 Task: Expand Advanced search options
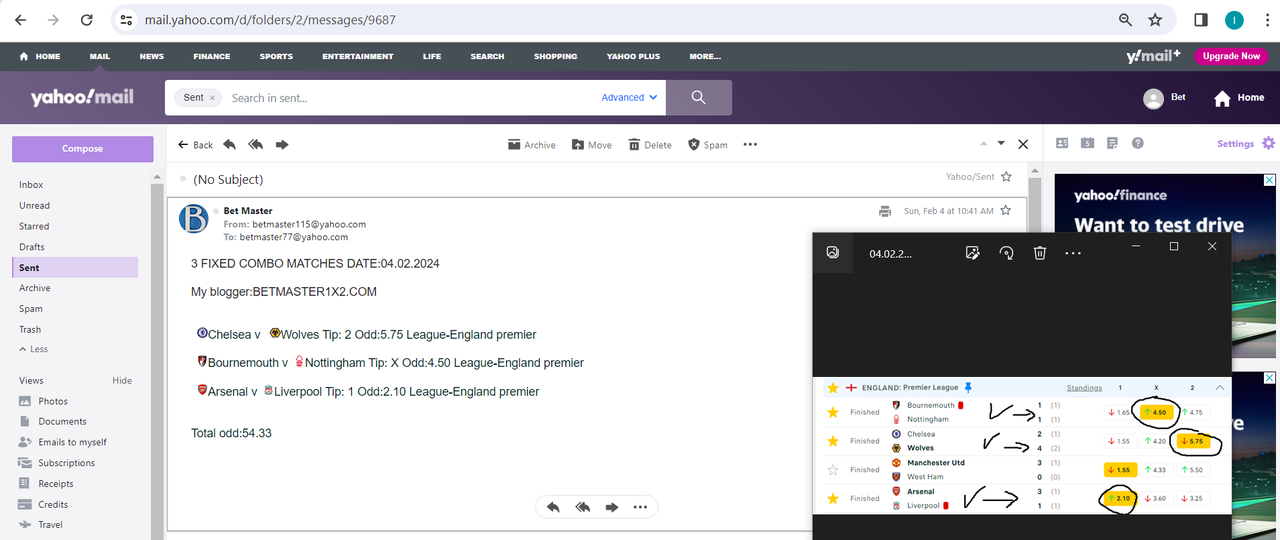point(630,98)
